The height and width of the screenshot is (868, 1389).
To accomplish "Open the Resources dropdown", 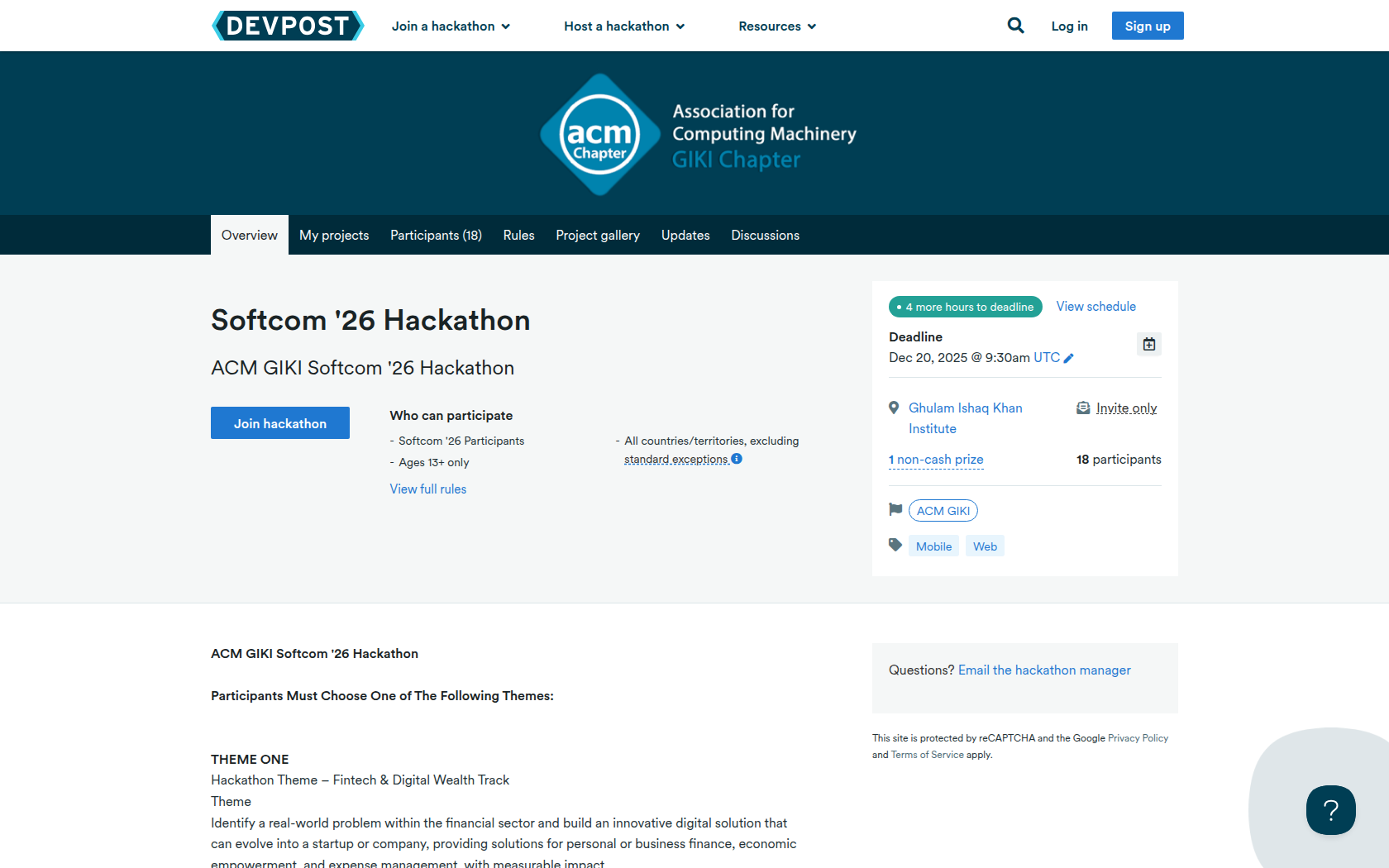I will coord(777,26).
